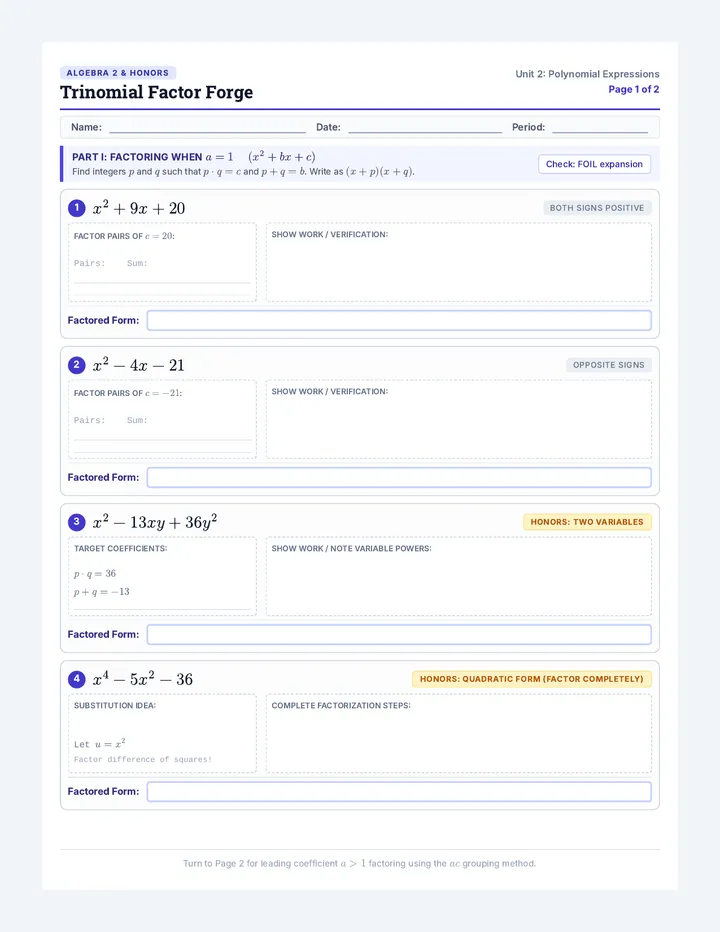
Task: Click the number 4 problem circle
Action: 77,679
